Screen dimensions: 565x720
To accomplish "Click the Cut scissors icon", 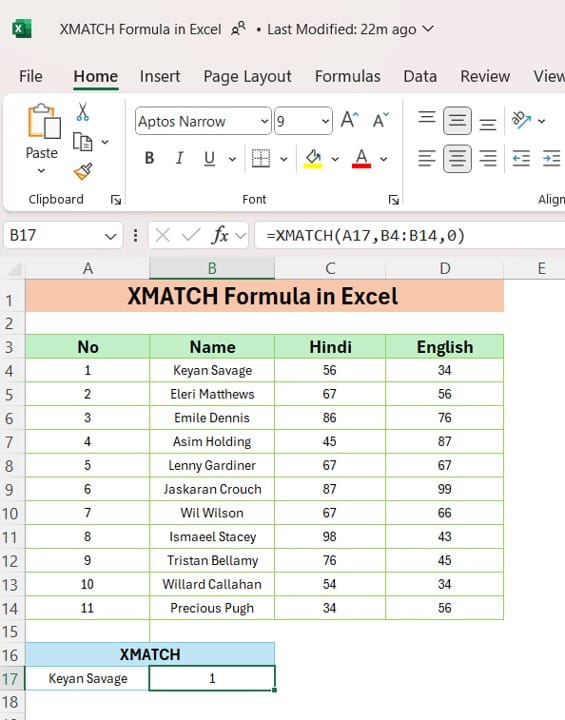I will point(83,112).
